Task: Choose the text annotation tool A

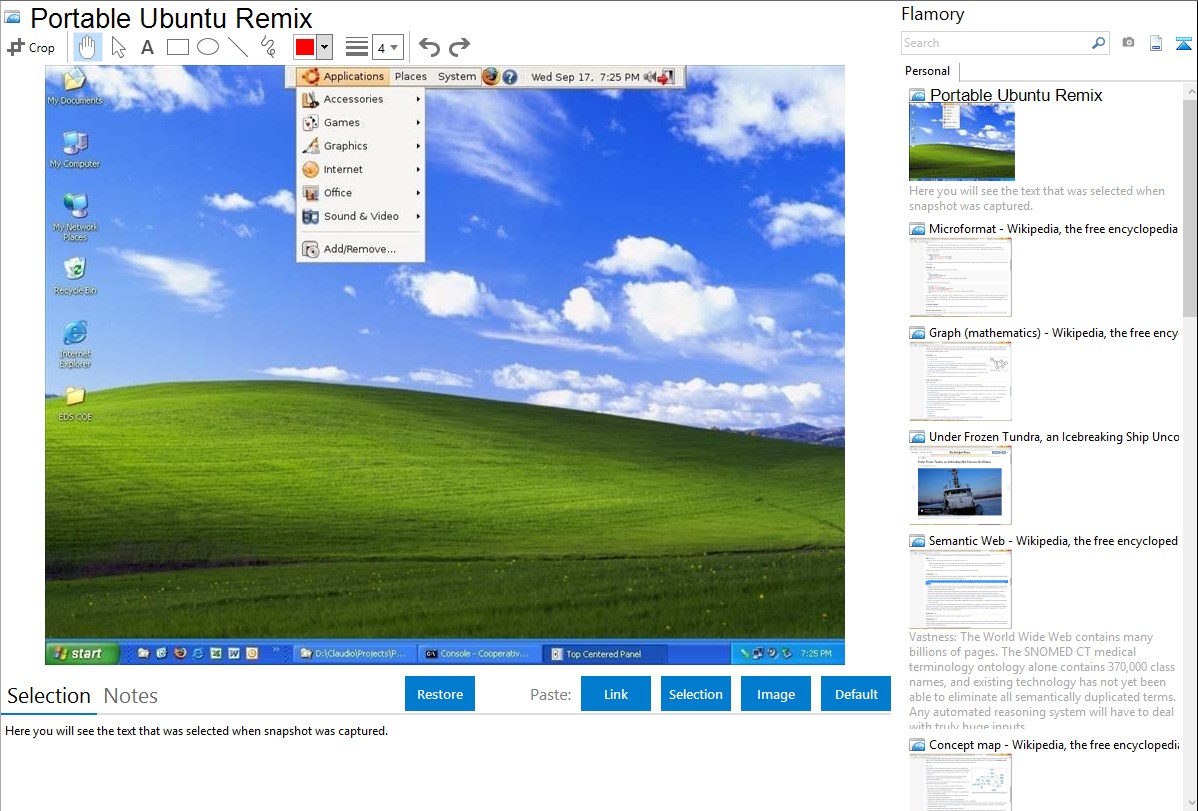Action: 147,47
